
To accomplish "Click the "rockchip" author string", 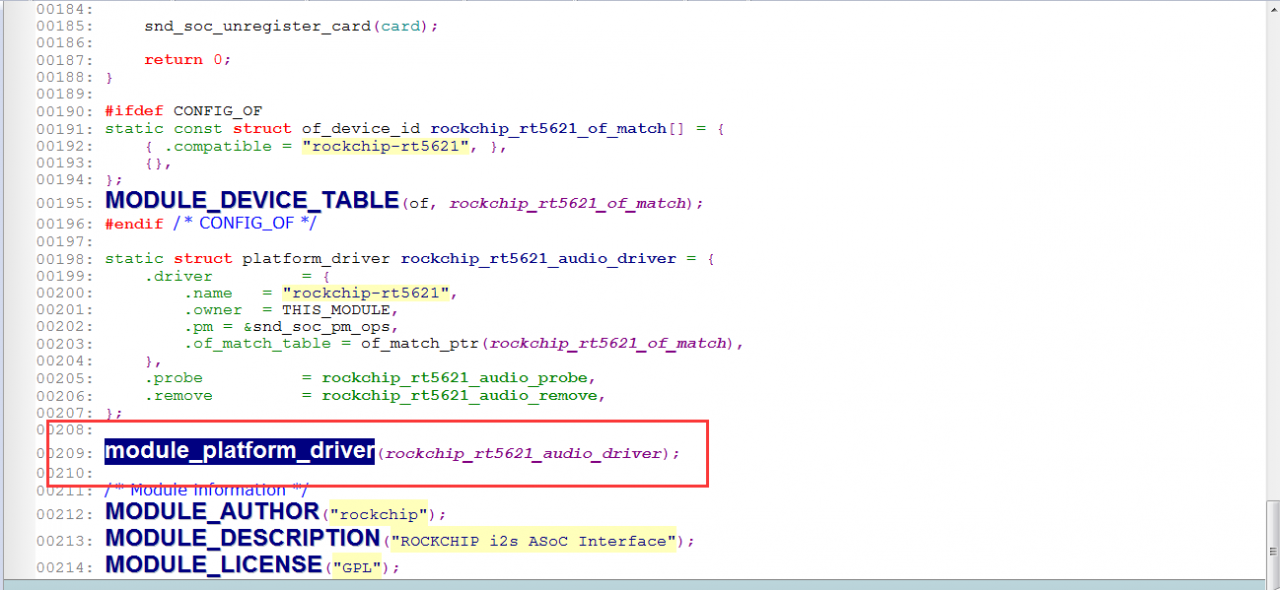I will (380, 514).
